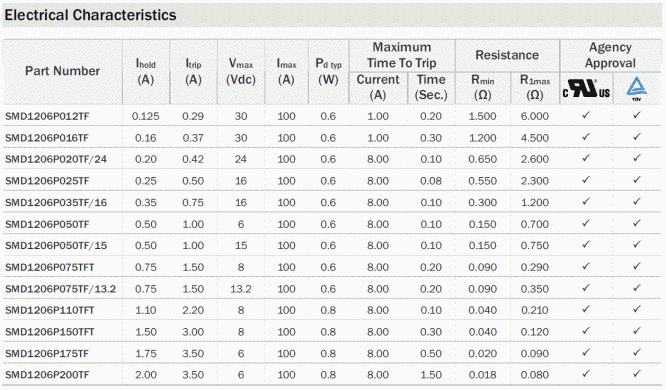Click Itrip value 3.00 for SMD1206P150TFT
666x390 pixels.
pyautogui.click(x=193, y=332)
